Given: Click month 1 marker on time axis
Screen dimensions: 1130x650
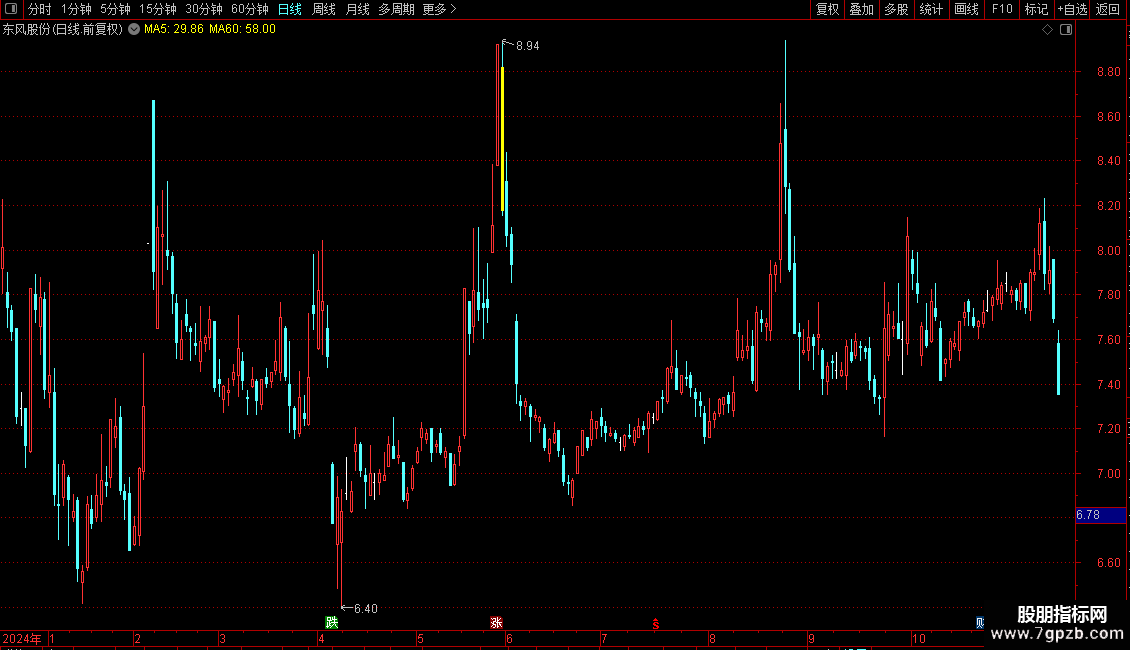Looking at the screenshot, I should pos(52,638).
